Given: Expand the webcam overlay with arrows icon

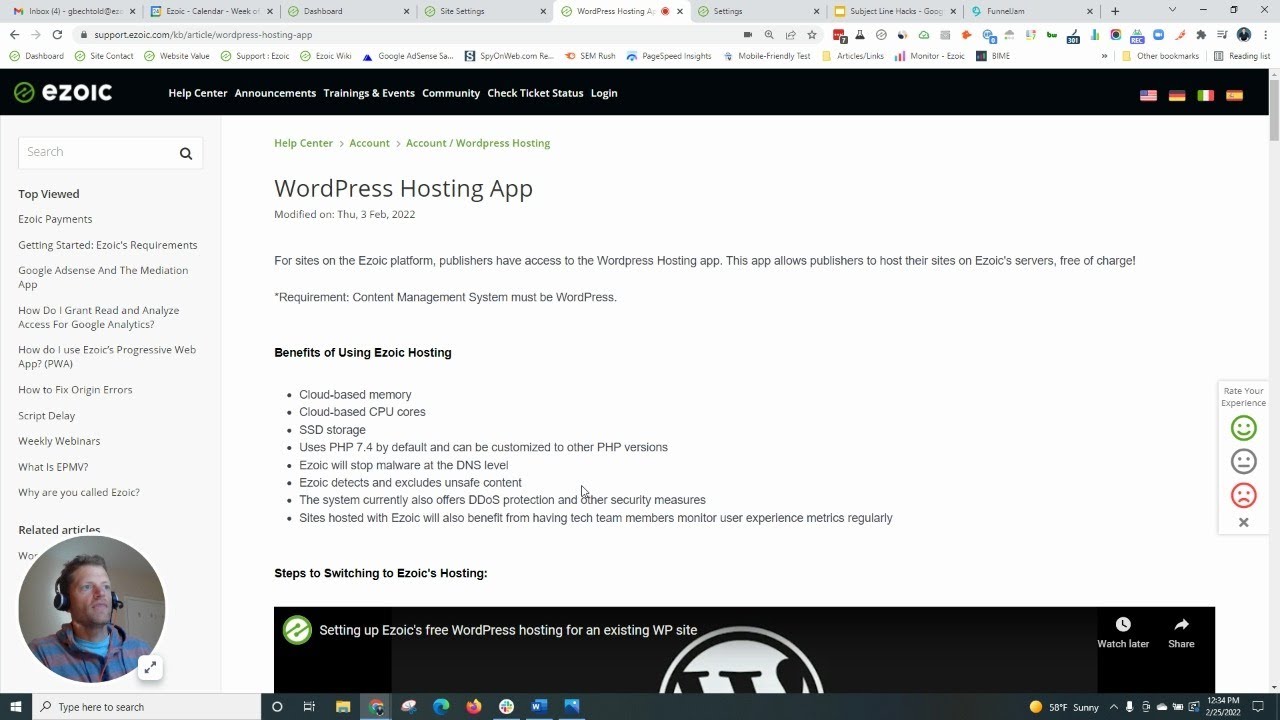Looking at the screenshot, I should coord(149,667).
